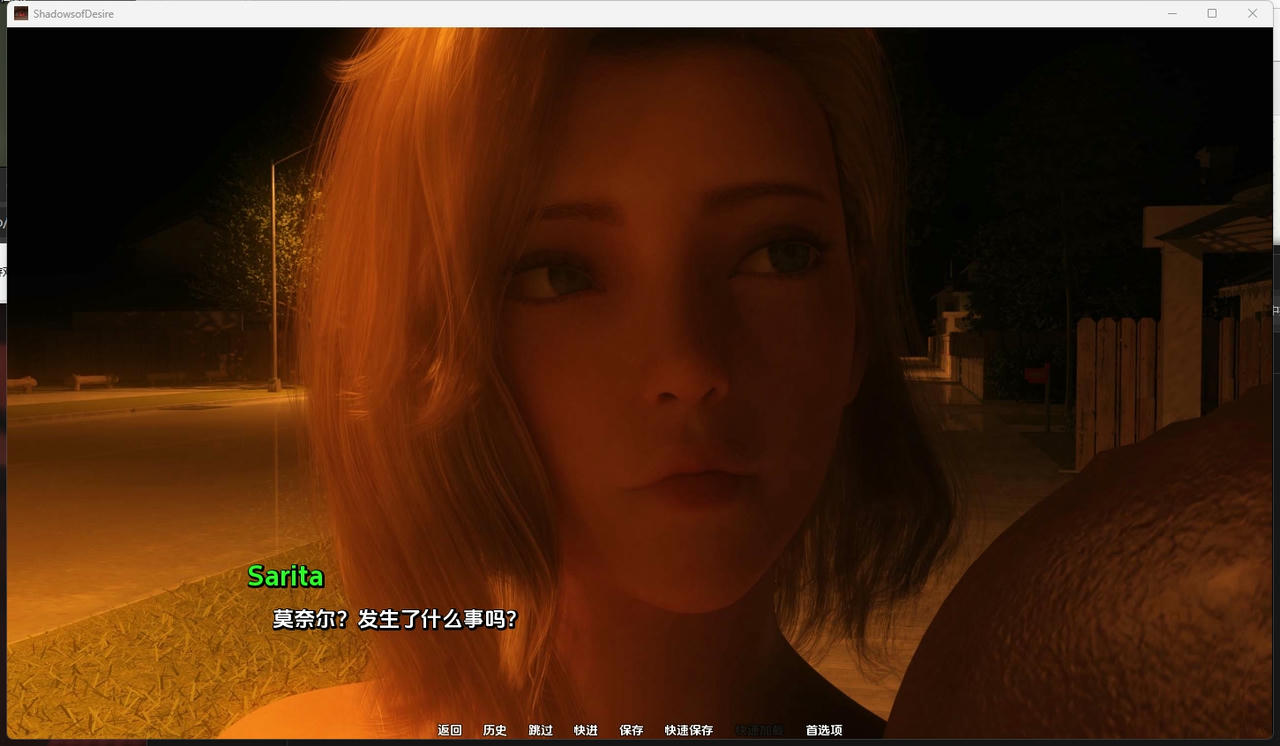
Task: Click the ShadowsofDesire app icon in title bar
Action: click(21, 13)
